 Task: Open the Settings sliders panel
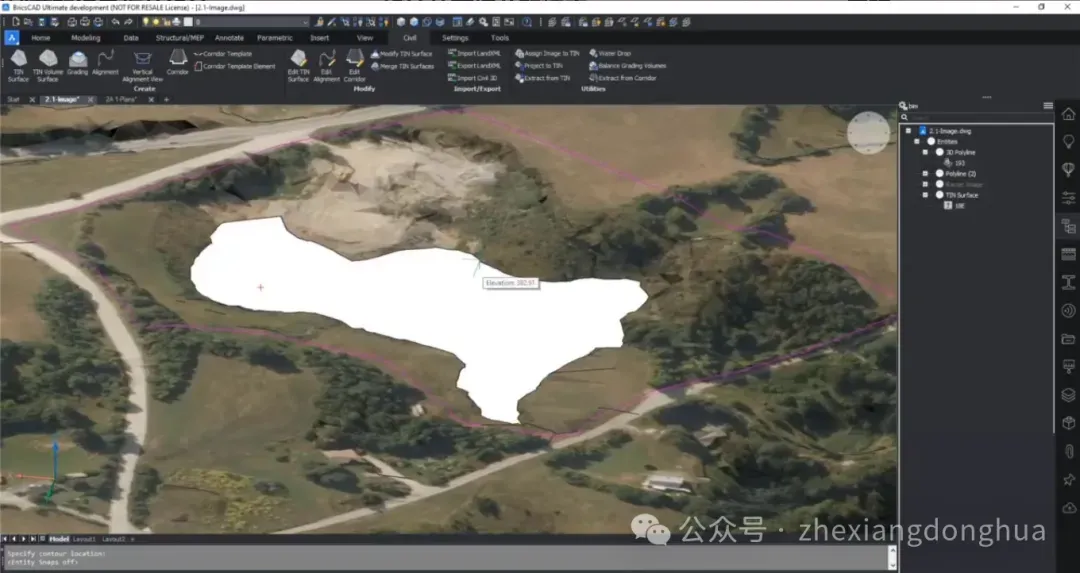pos(1068,198)
